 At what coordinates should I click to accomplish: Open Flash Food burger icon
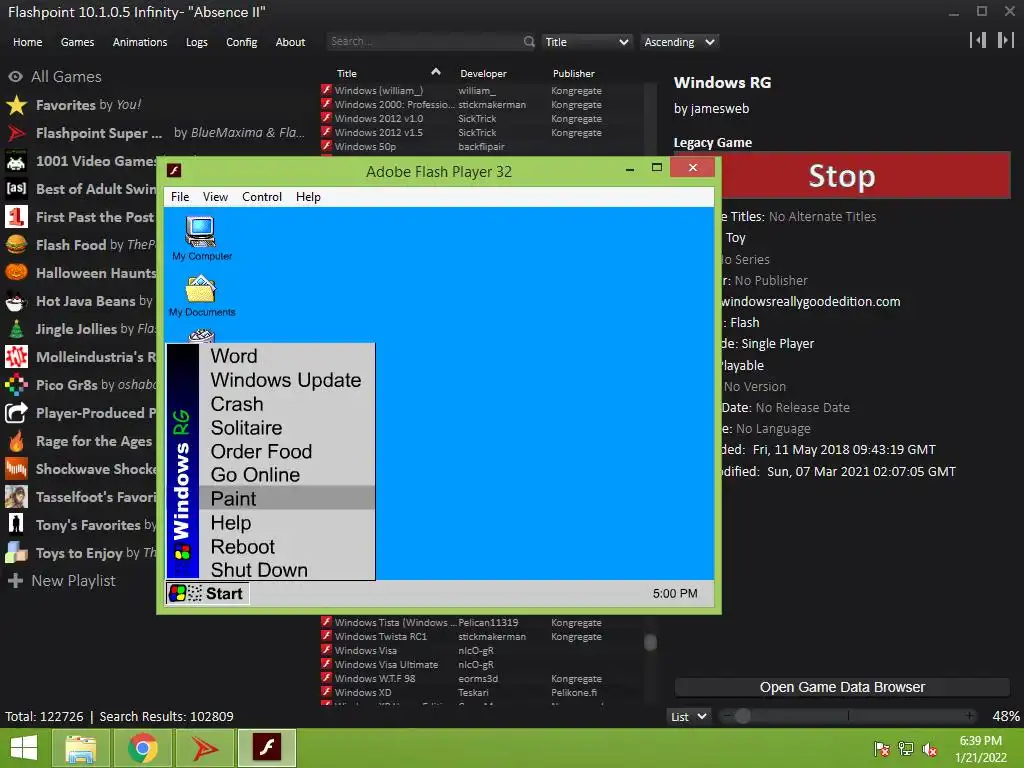pyautogui.click(x=16, y=245)
